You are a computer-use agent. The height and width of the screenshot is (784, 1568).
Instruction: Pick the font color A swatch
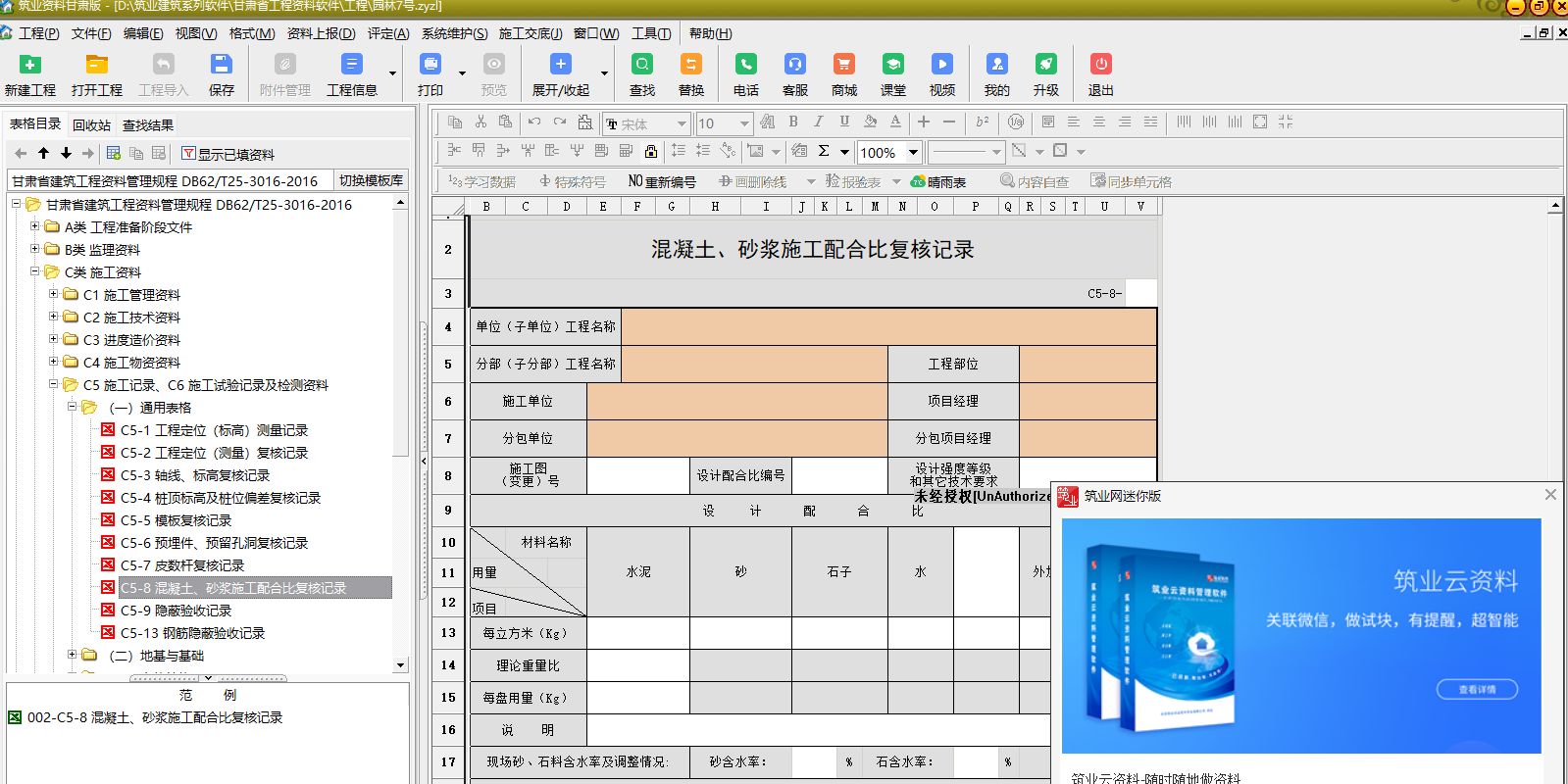pyautogui.click(x=895, y=122)
